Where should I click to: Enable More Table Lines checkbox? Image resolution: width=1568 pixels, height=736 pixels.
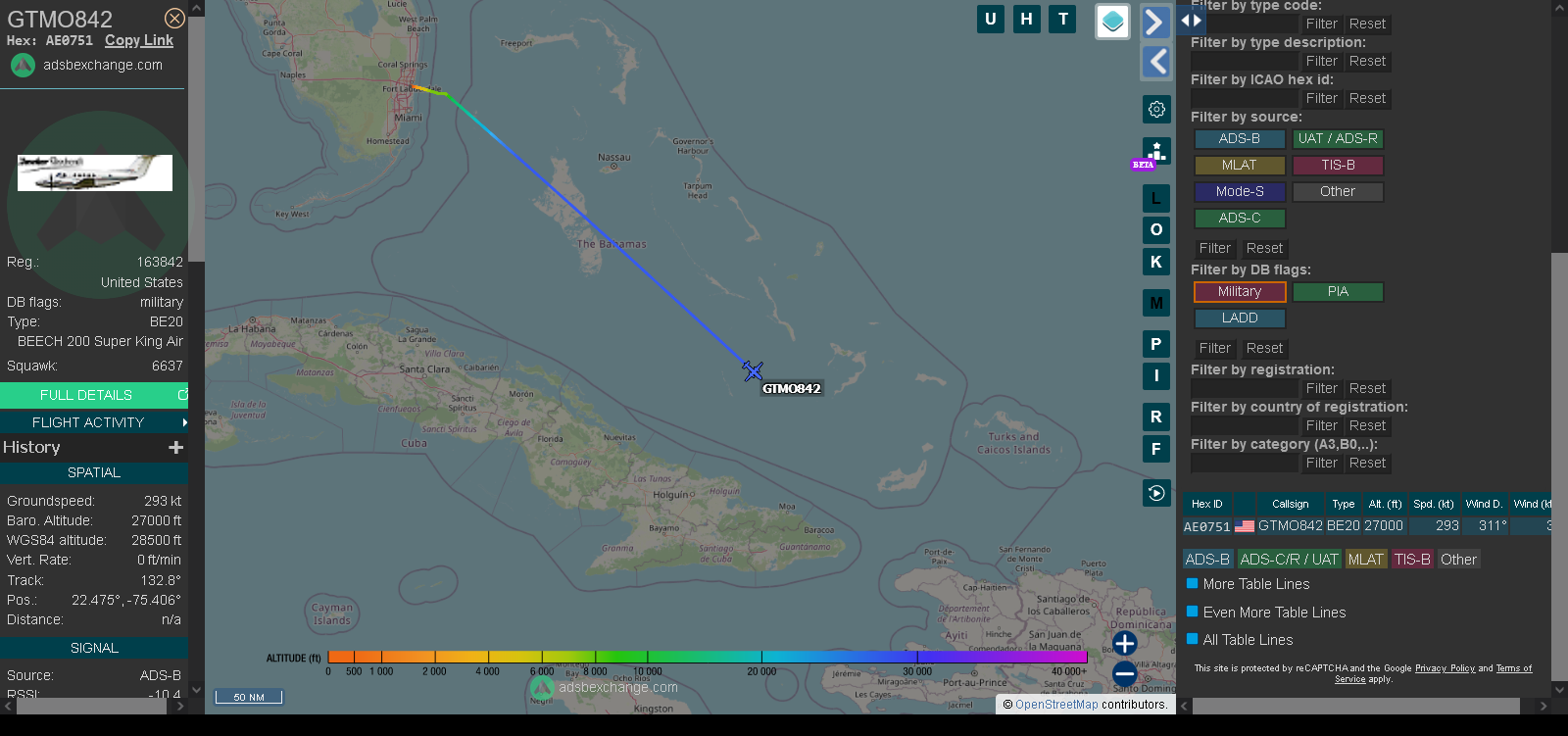(1193, 583)
